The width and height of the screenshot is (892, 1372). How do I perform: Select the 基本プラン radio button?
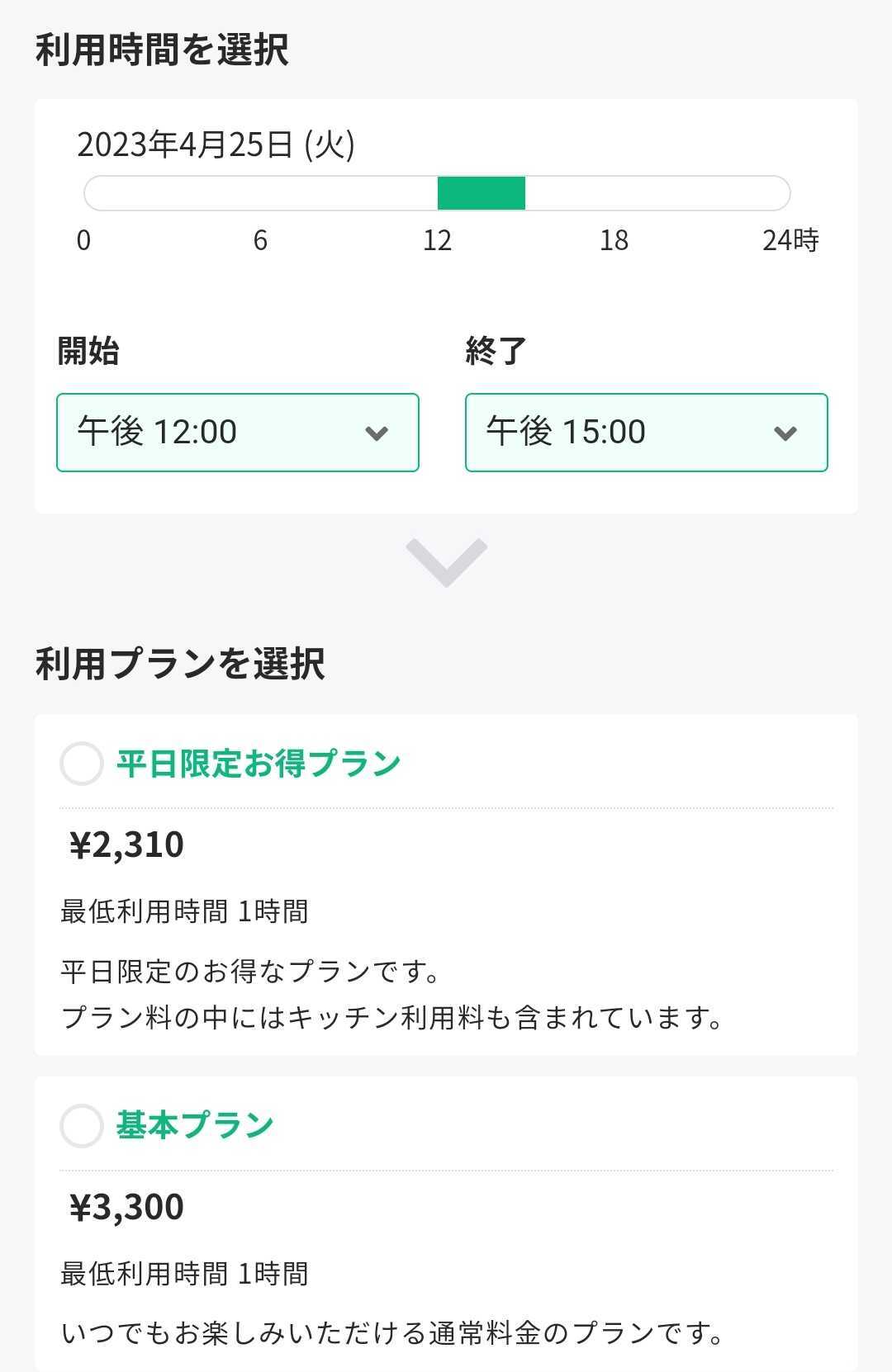point(82,1126)
